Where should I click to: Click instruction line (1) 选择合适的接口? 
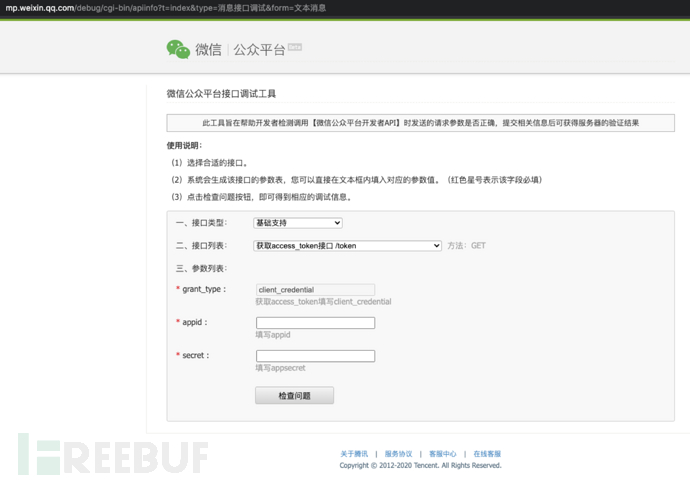pos(210,163)
